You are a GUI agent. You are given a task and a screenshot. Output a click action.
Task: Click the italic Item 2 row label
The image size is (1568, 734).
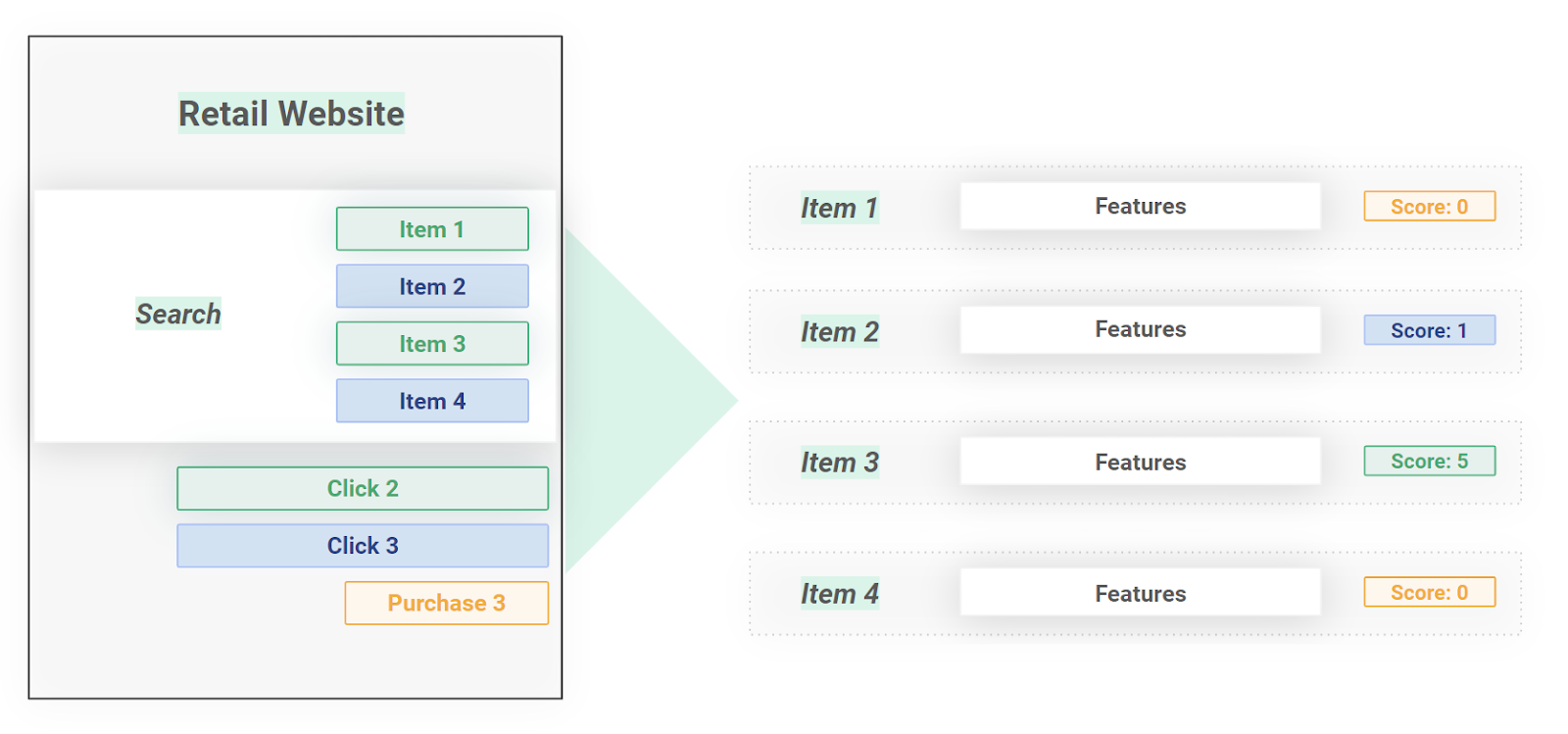(x=839, y=332)
